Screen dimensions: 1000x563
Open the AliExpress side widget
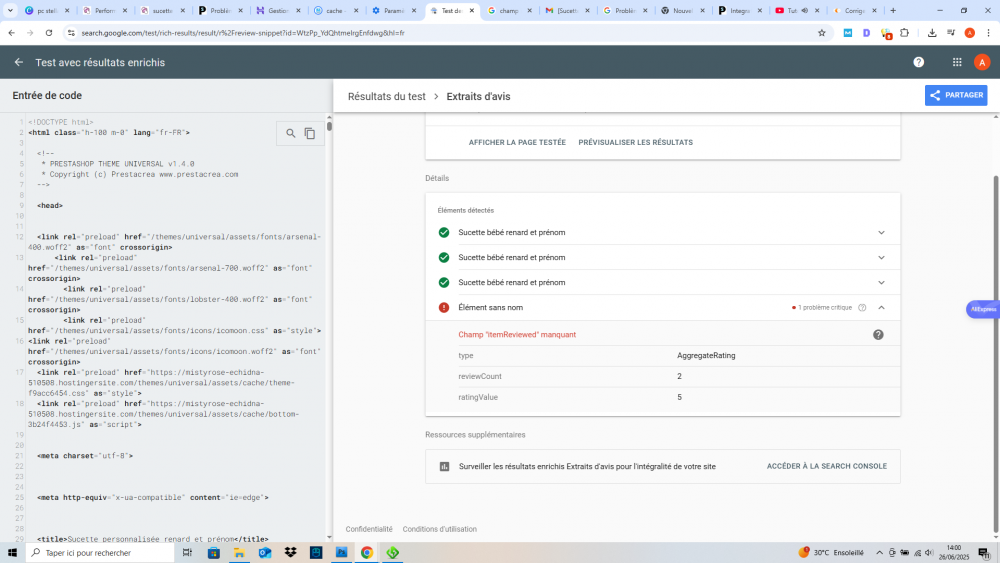tap(983, 309)
